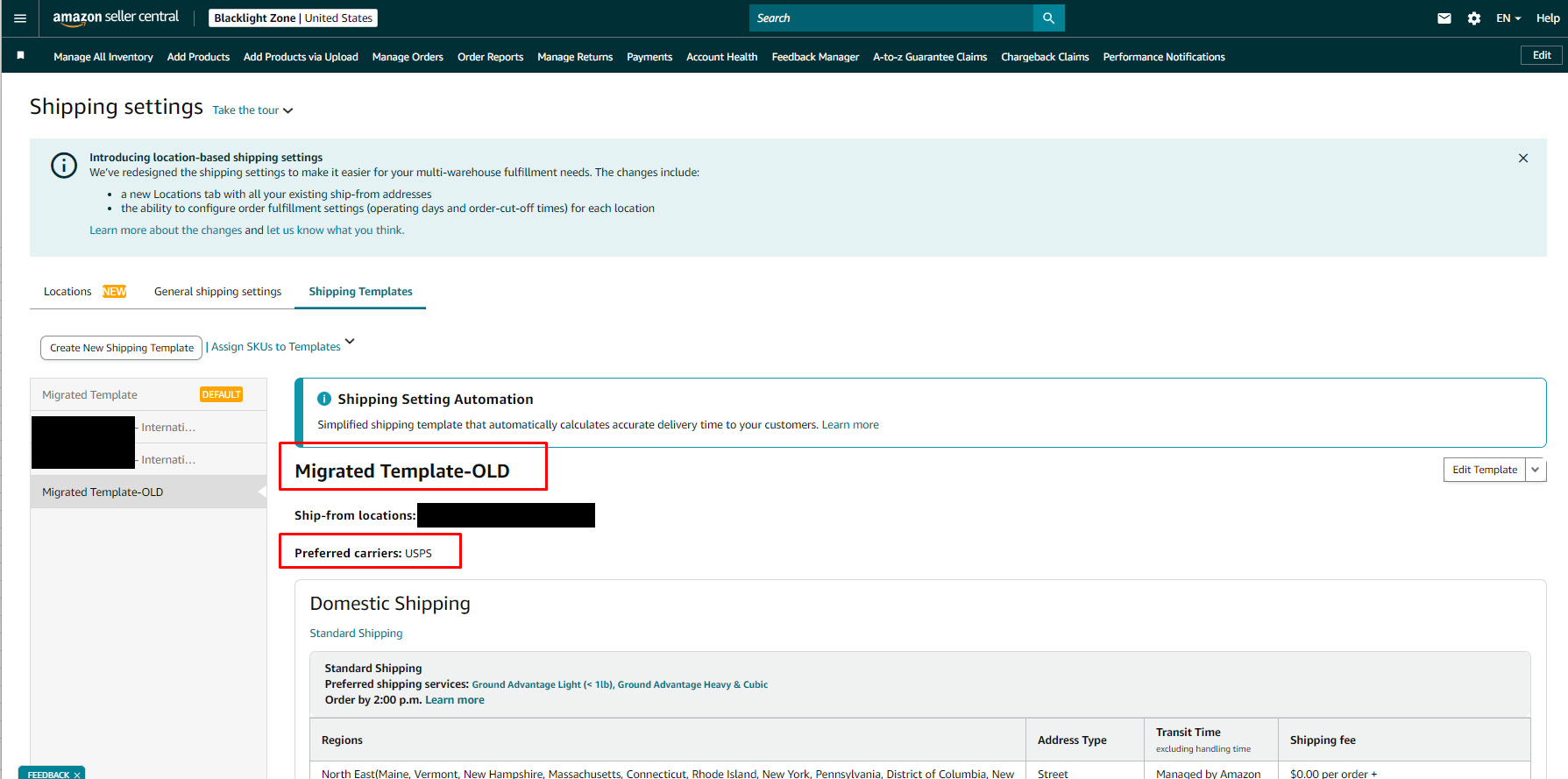Click the Shipping Setting Automation info icon
This screenshot has width=1568, height=779.
click(324, 399)
